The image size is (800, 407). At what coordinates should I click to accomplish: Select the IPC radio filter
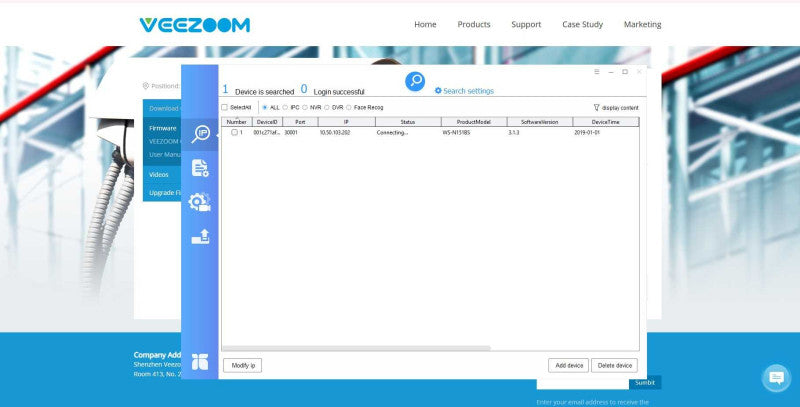285,108
